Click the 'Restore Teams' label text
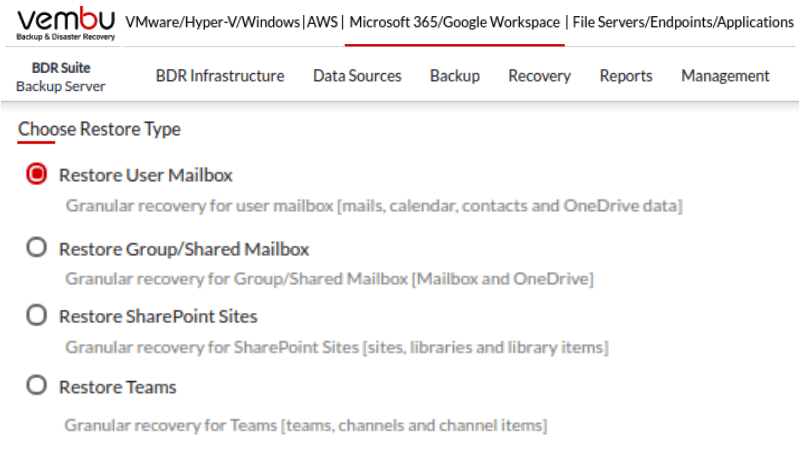The width and height of the screenshot is (800, 450). (118, 387)
